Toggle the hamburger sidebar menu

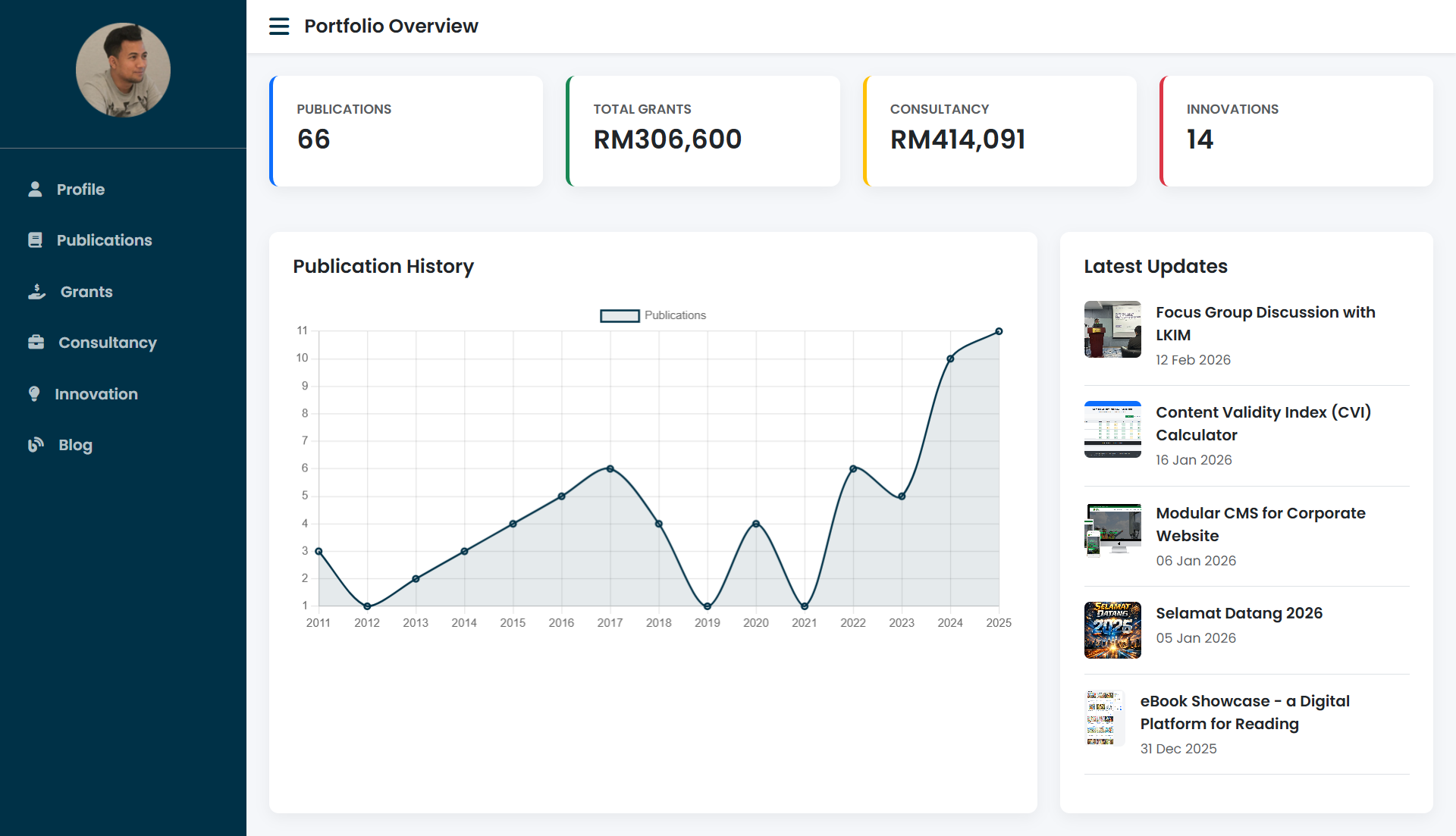pyautogui.click(x=279, y=27)
